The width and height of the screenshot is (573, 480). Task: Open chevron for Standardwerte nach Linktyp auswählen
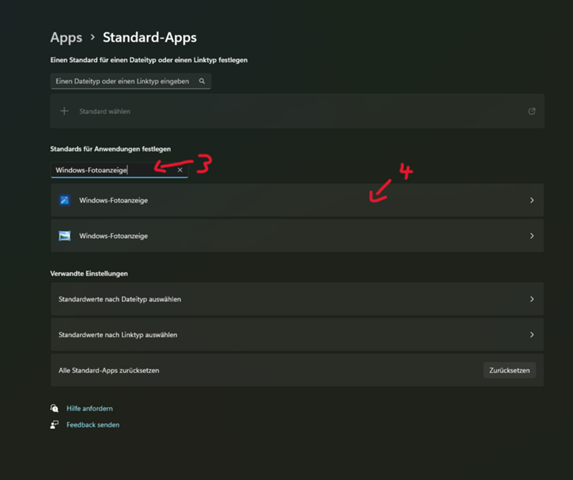point(532,335)
